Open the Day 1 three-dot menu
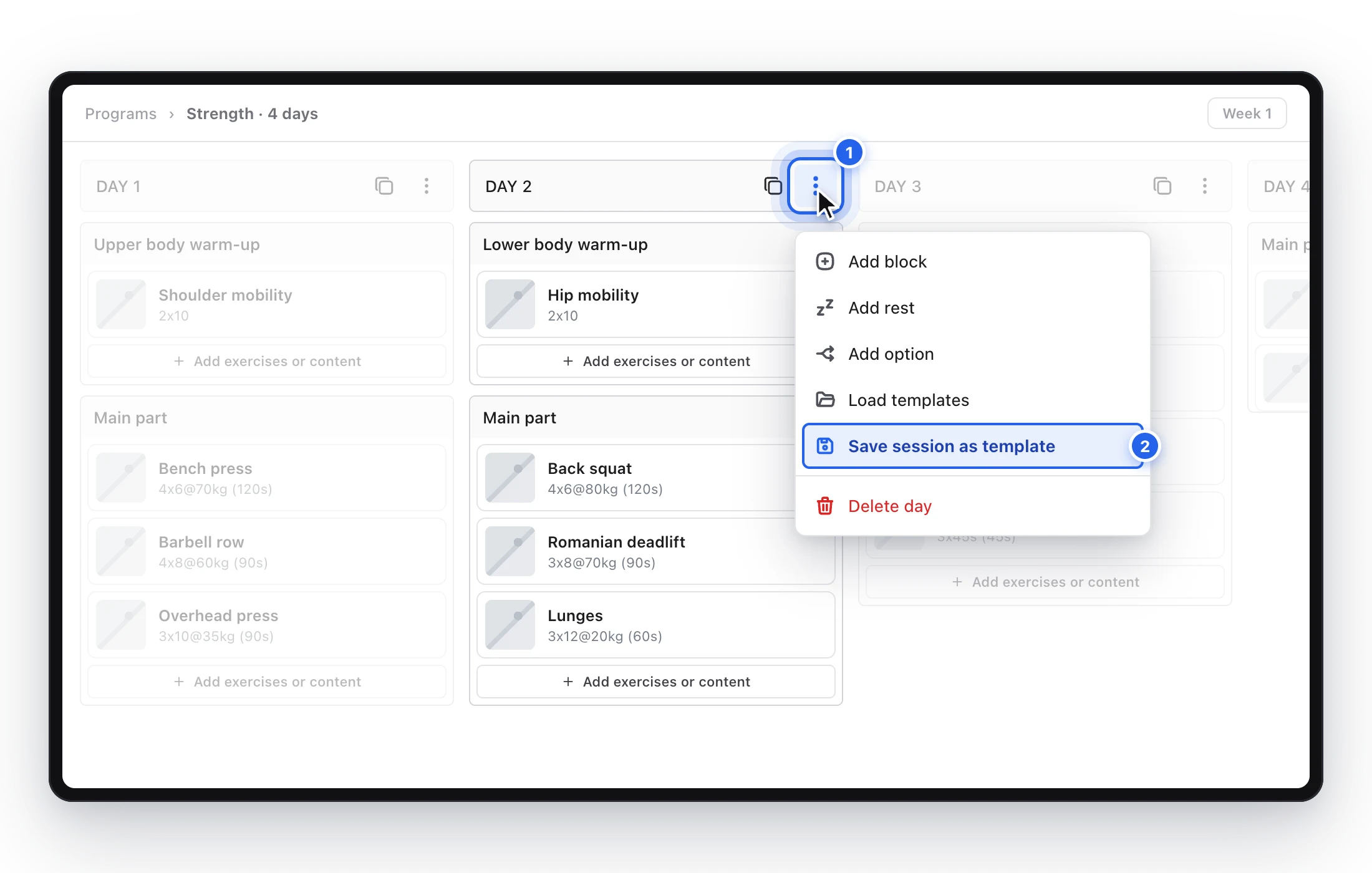Viewport: 1372px width, 873px height. 427,186
